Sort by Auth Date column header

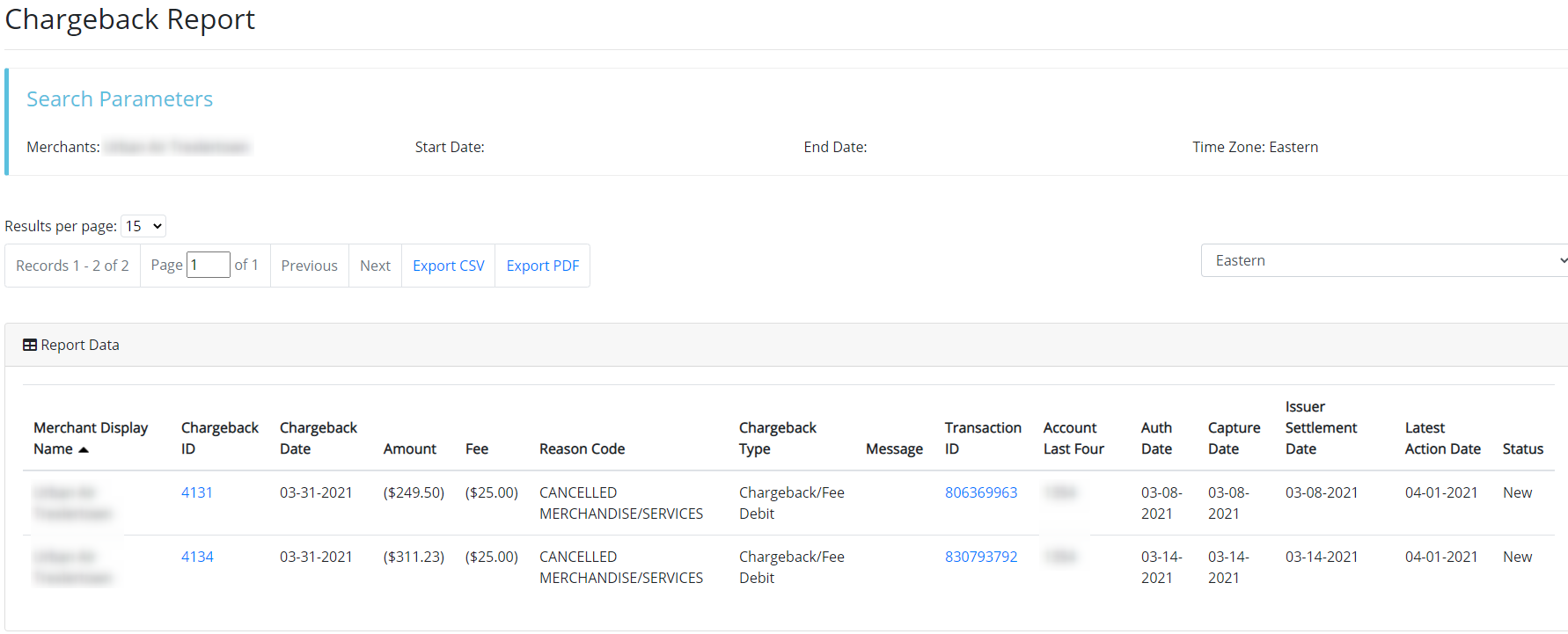1156,438
